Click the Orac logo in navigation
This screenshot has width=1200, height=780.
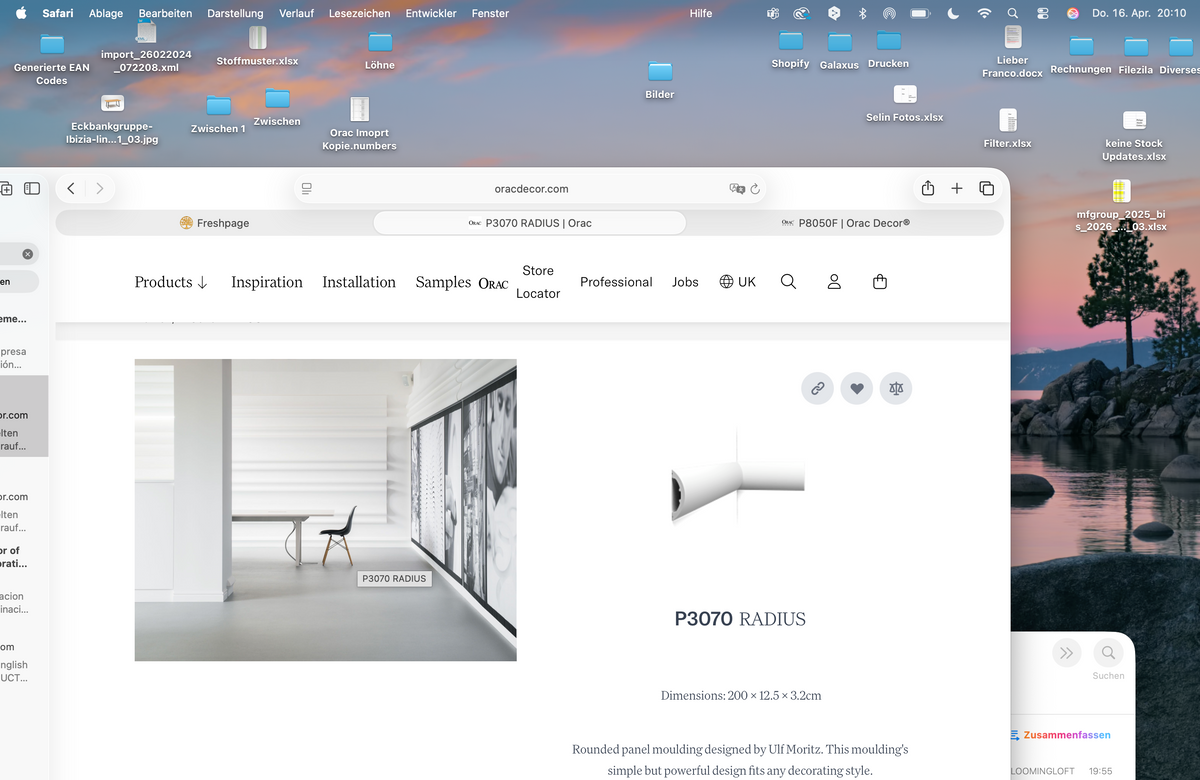[x=493, y=283]
